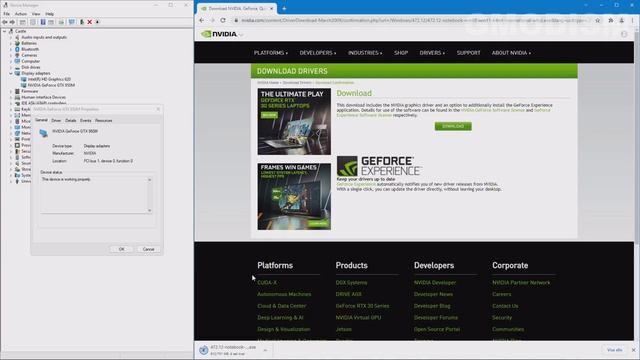Click red X uninstall device toolbar icon
Viewport: 640px width, 360px height.
click(90, 22)
